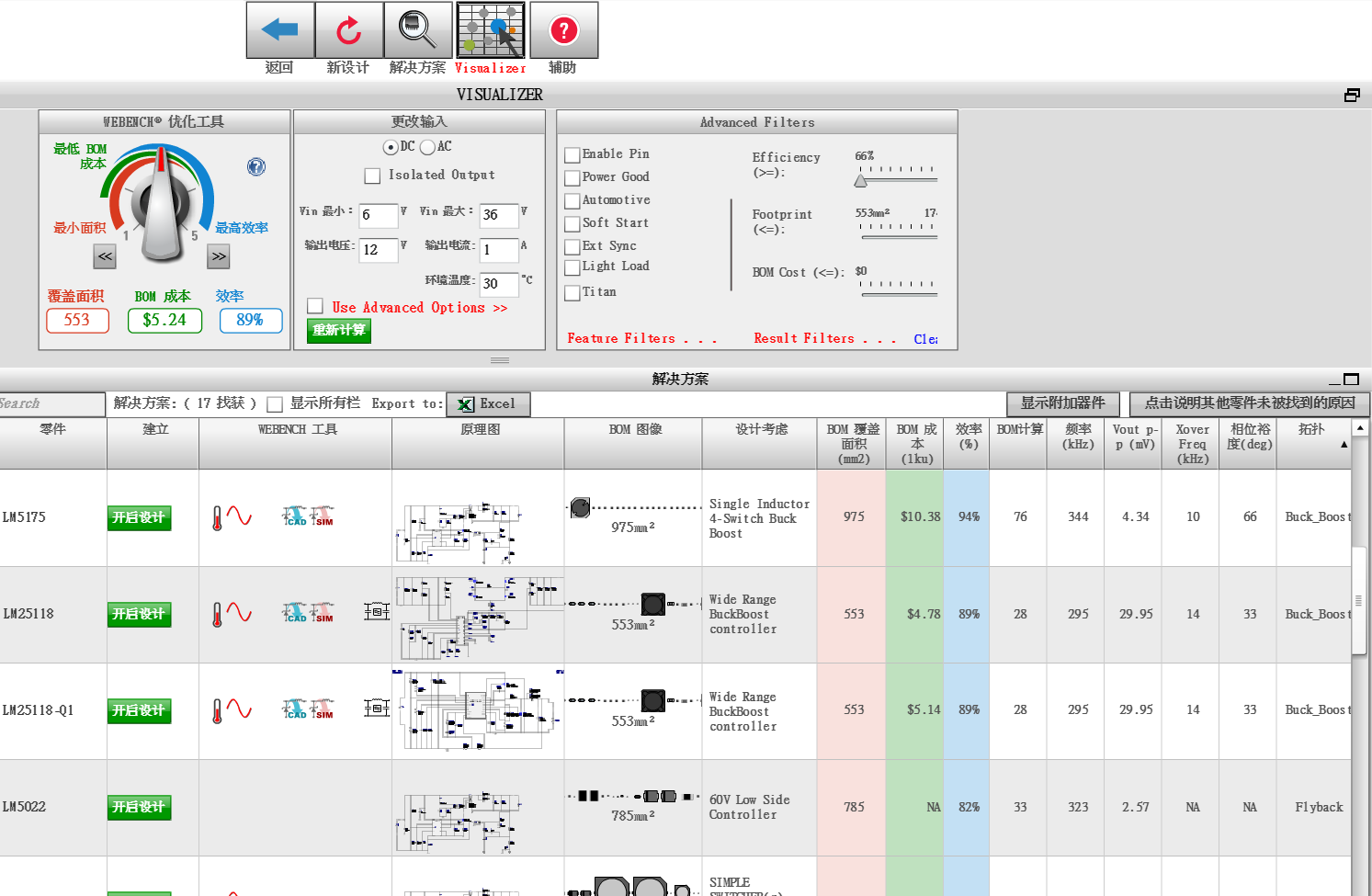Screen dimensions: 1372x896
Task: Start a new design via 新设计 icon
Action: 348,30
